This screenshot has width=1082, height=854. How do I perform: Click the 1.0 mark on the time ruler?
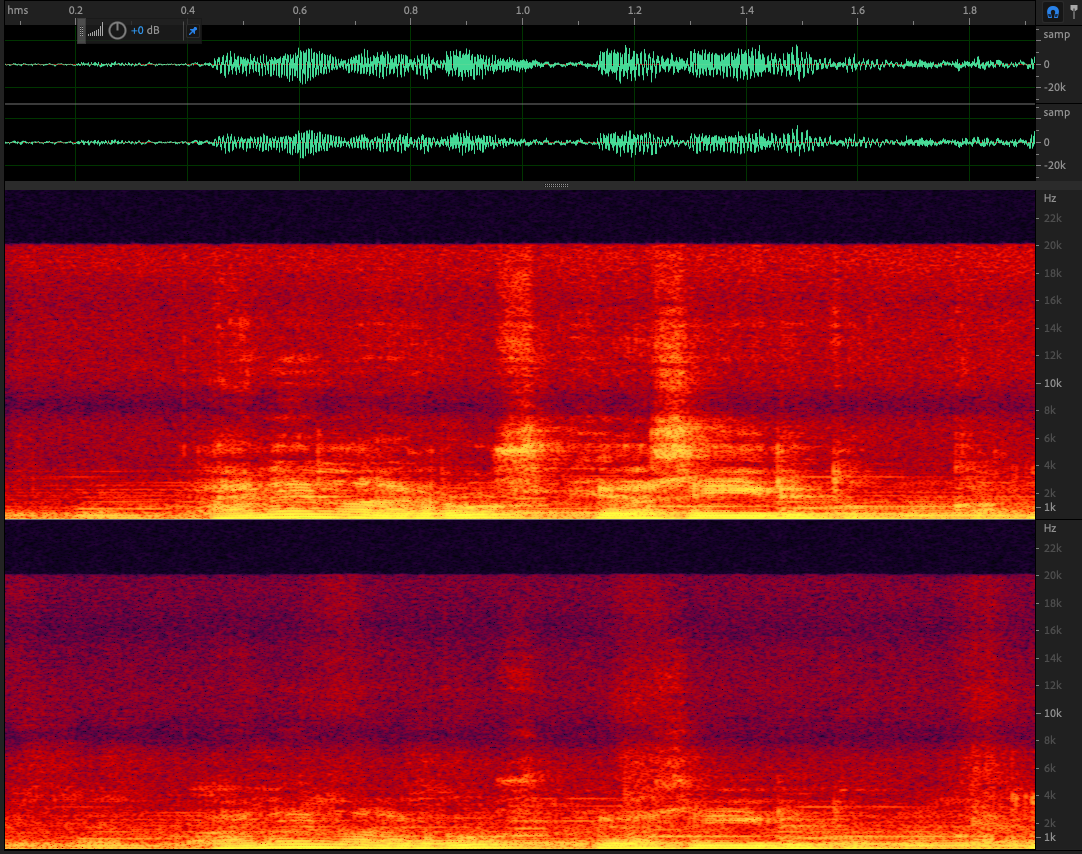tap(522, 10)
